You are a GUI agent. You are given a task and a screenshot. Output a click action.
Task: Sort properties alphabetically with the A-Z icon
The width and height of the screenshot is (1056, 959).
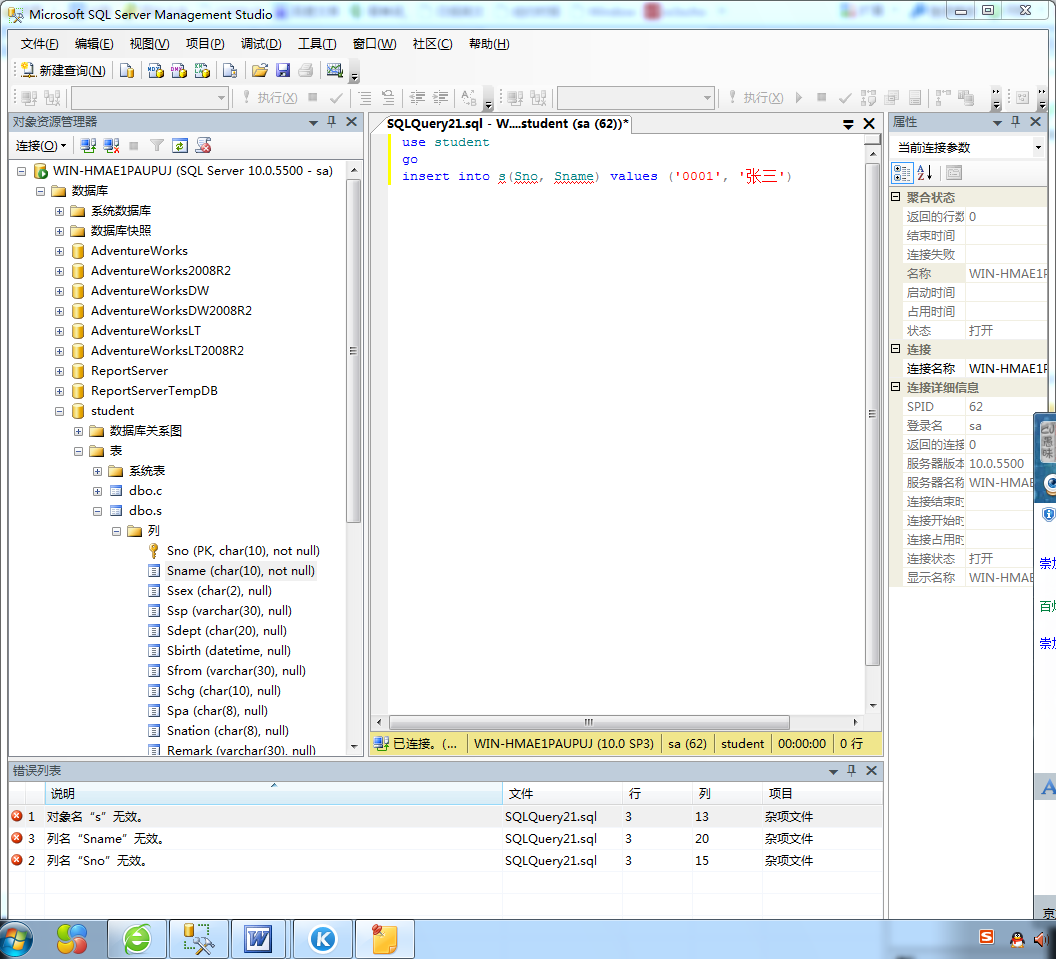click(925, 173)
